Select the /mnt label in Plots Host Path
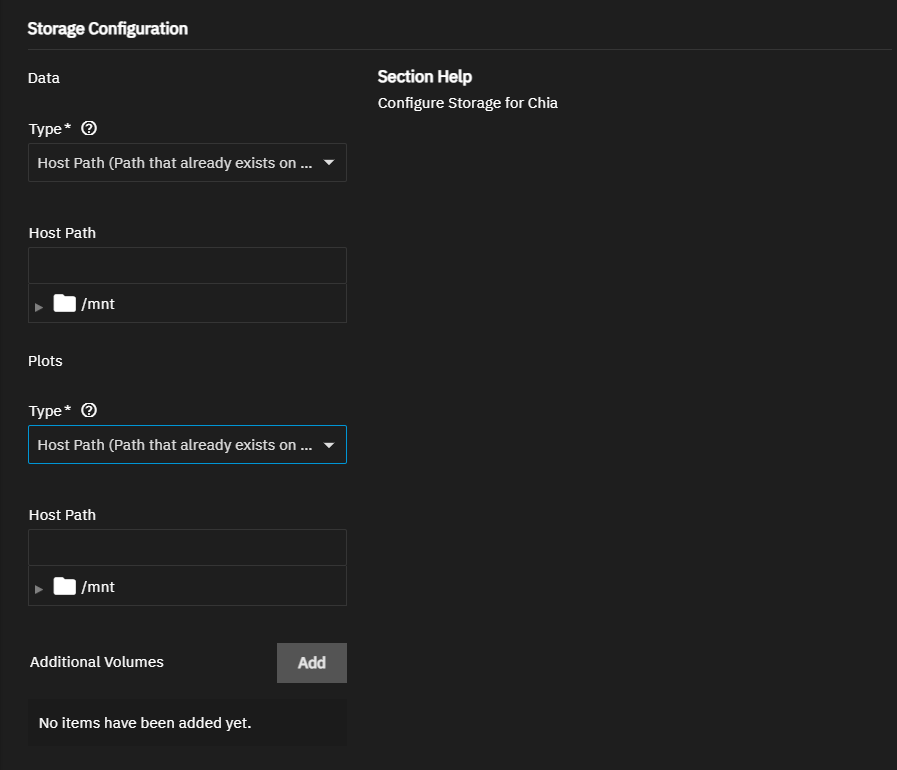Image resolution: width=897 pixels, height=770 pixels. [98, 587]
